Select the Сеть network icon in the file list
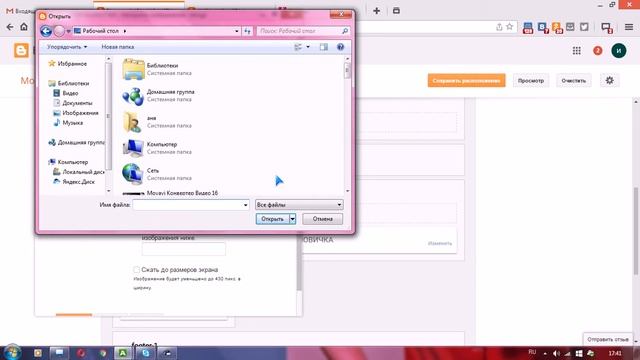The image size is (640, 360). pyautogui.click(x=133, y=174)
